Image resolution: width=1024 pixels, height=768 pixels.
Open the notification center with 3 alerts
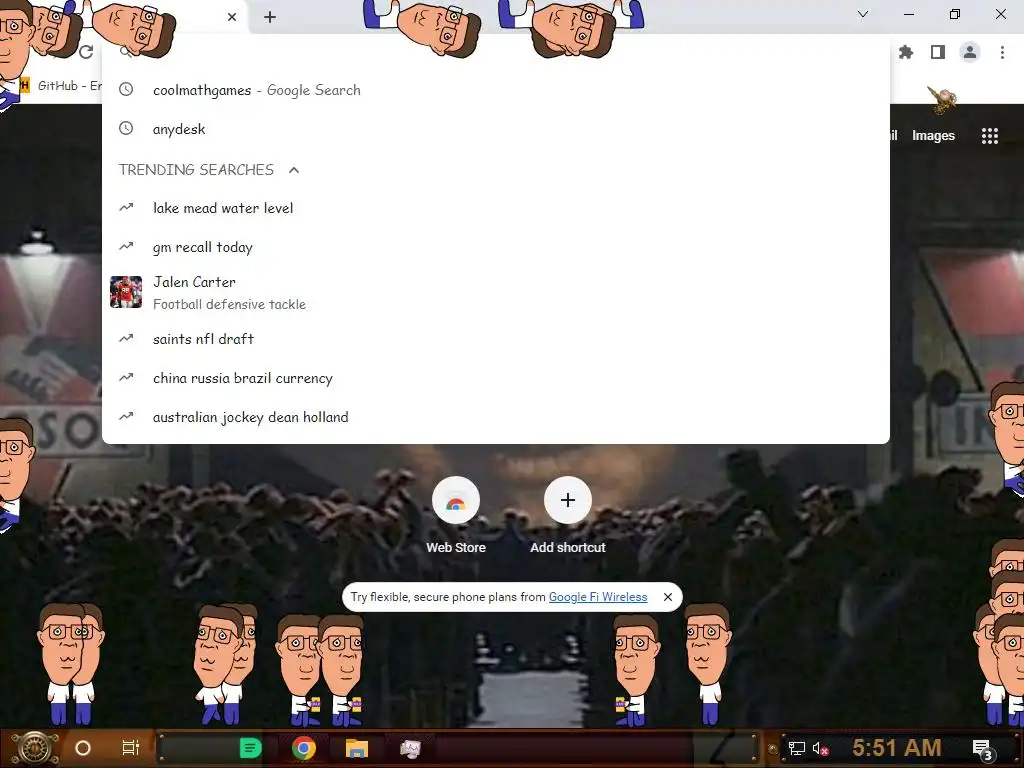(982, 749)
